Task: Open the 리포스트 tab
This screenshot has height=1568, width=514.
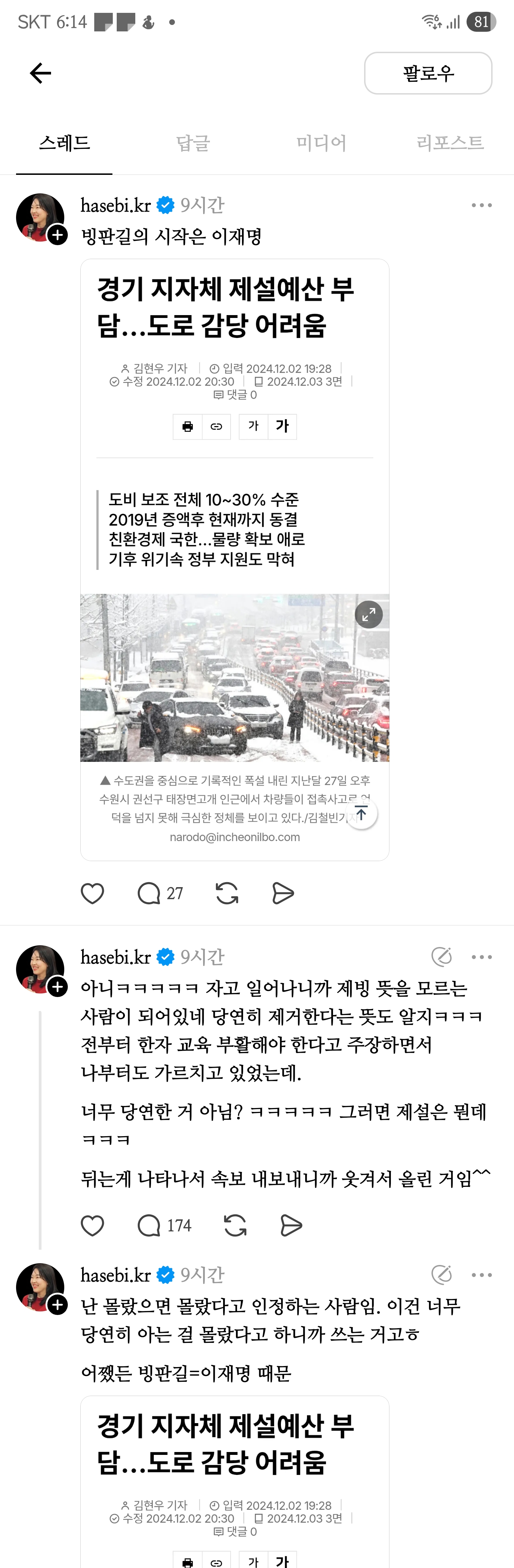Action: tap(449, 143)
